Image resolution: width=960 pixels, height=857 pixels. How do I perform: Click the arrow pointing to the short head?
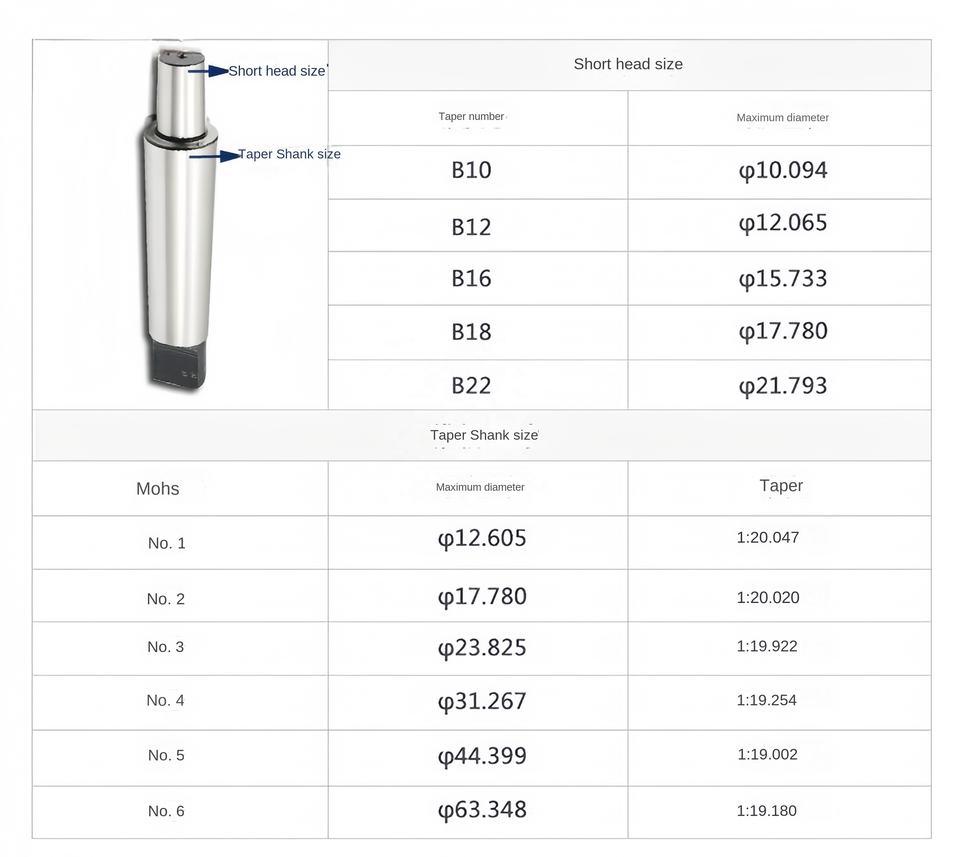[x=208, y=71]
